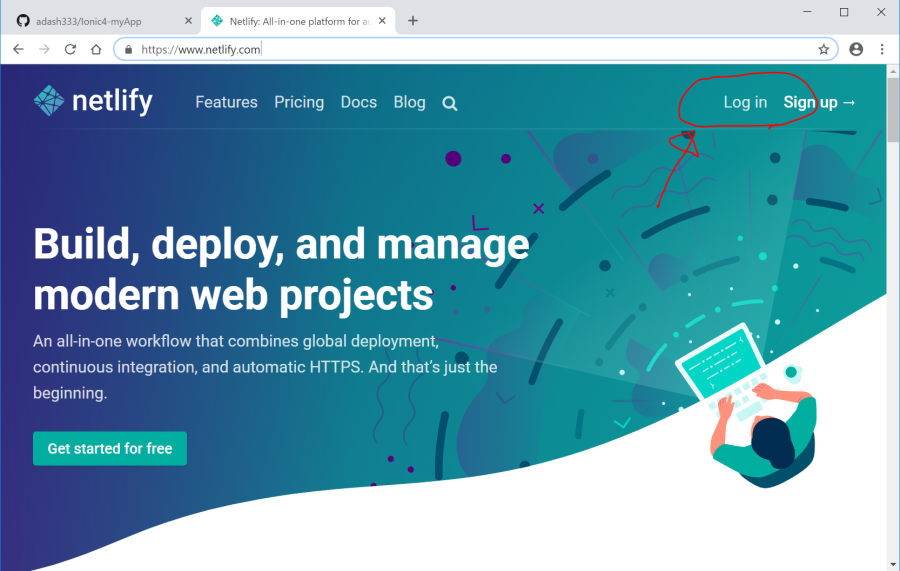Image resolution: width=900 pixels, height=571 pixels.
Task: Click the browser back arrow
Action: 18,49
